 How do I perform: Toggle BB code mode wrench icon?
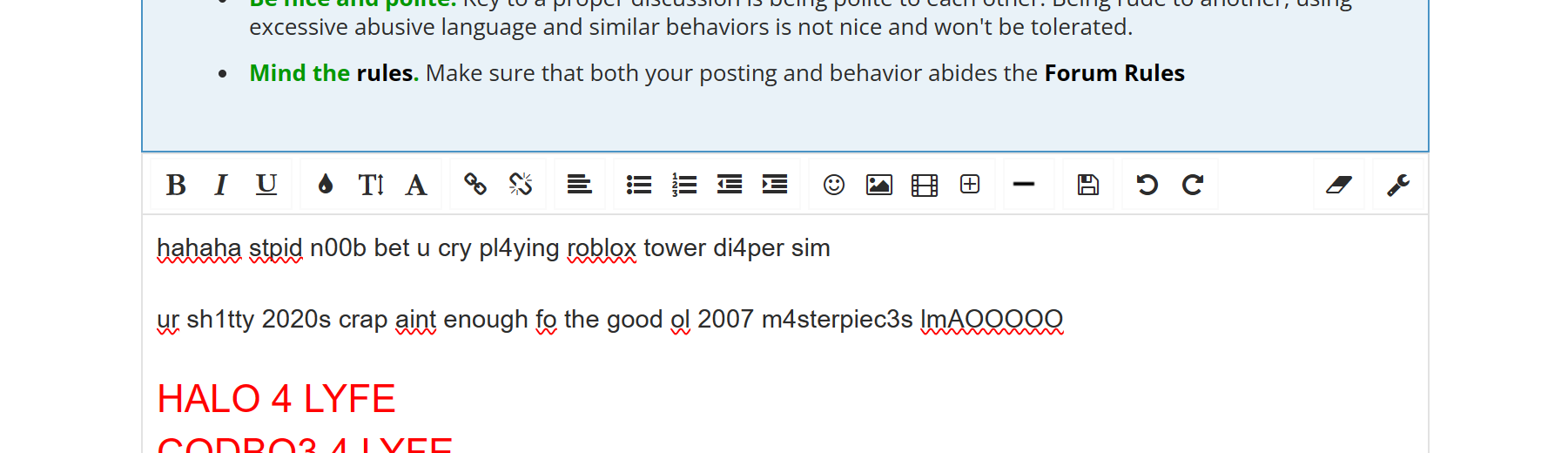[1398, 185]
